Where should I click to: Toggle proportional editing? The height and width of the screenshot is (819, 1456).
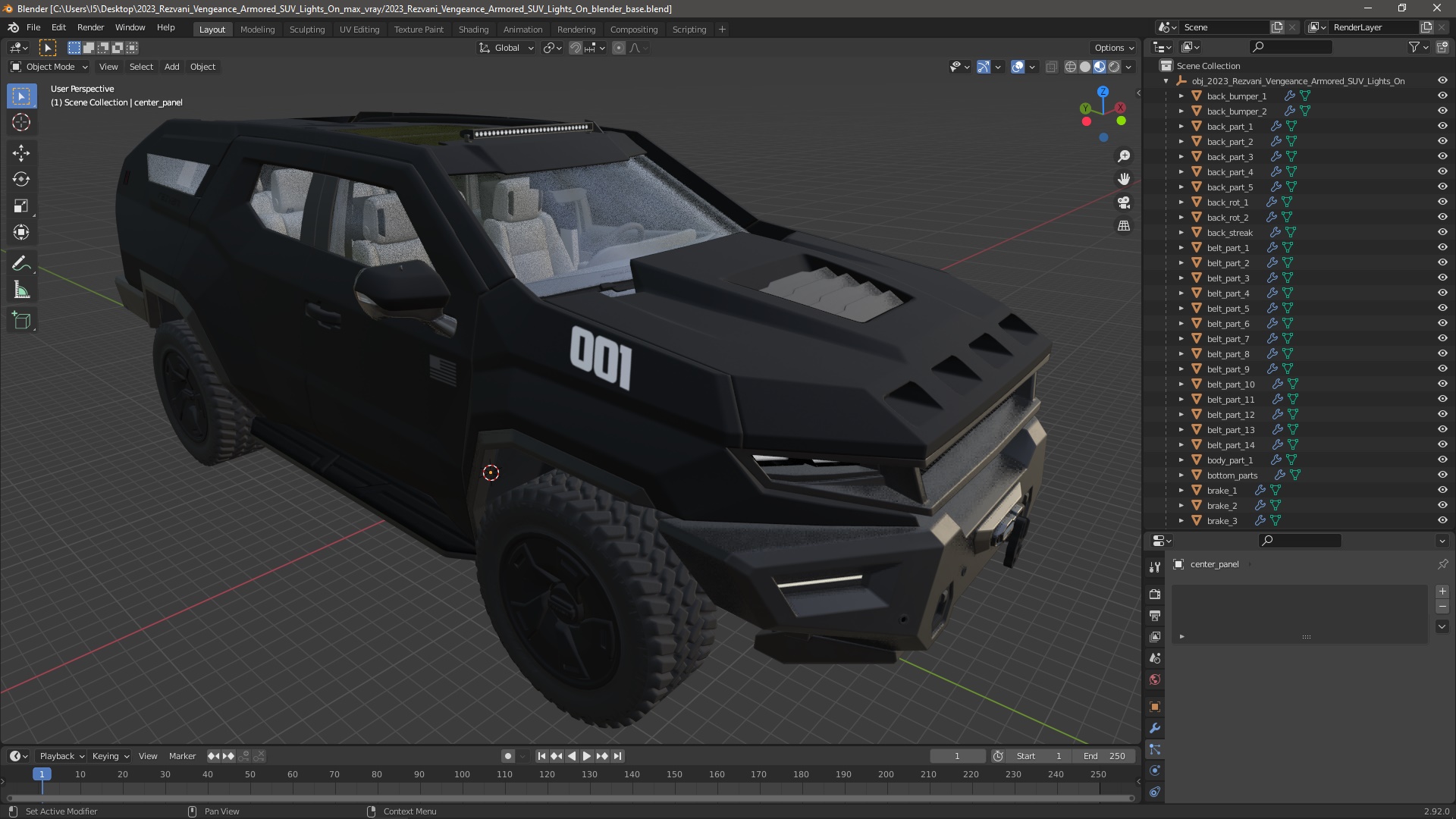click(x=619, y=48)
